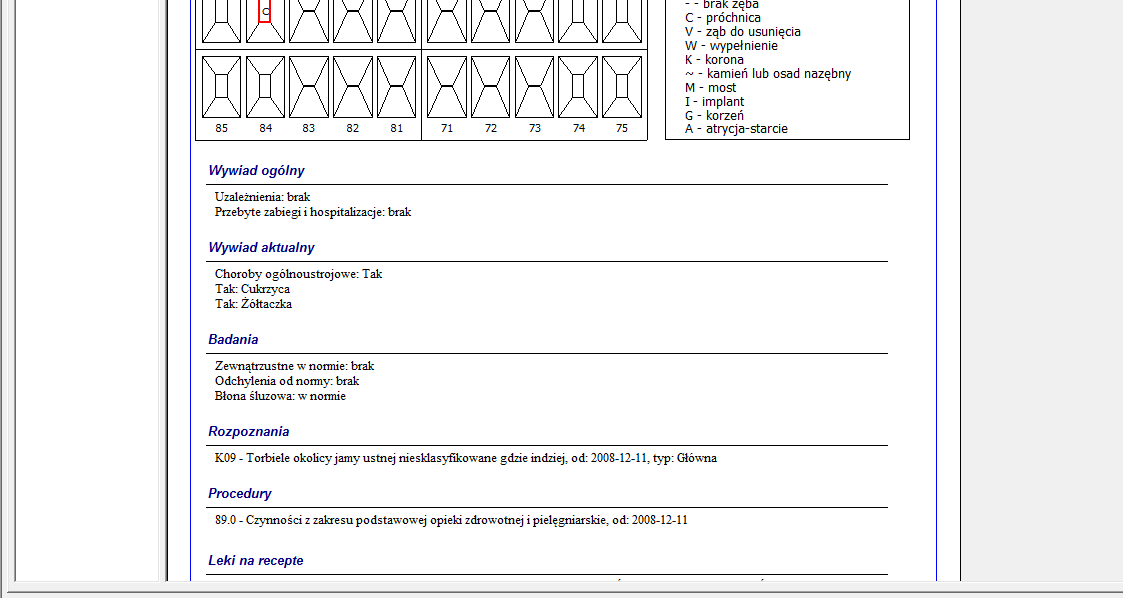Click tooth number label 73
The image size is (1123, 598).
pyautogui.click(x=534, y=128)
